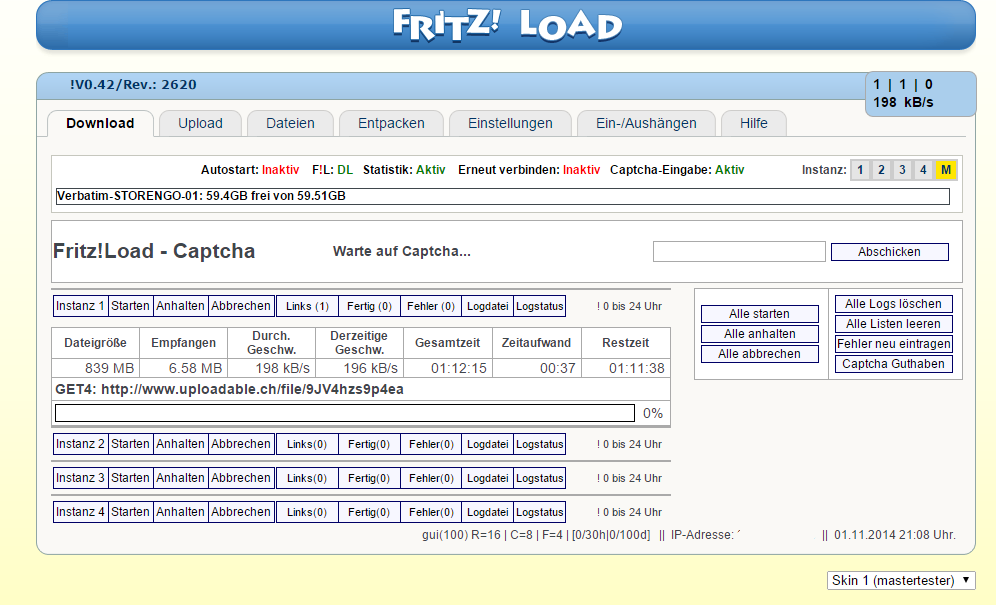Toggle Captcha-Eingabe Aktiv status

tap(729, 170)
